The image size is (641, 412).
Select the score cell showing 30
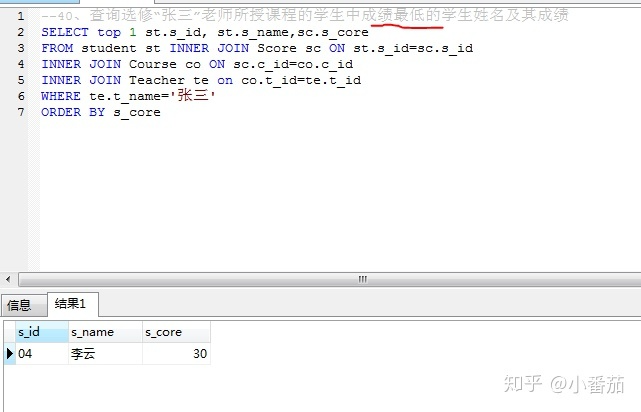[176, 354]
